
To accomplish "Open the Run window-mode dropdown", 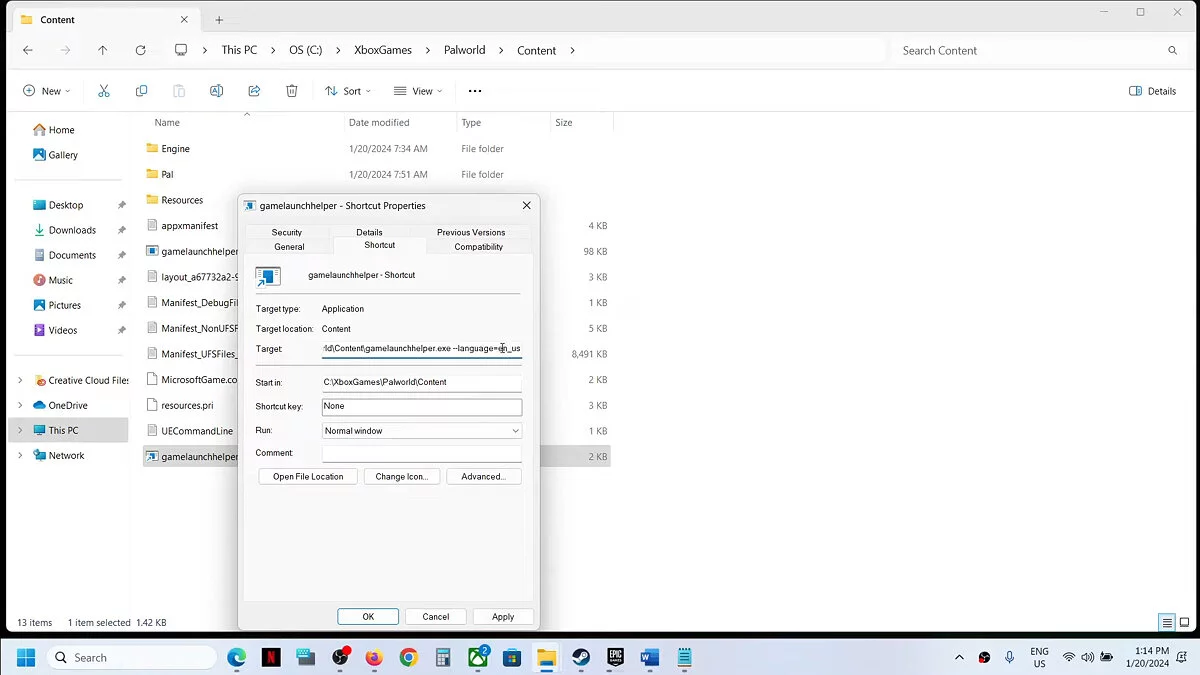I will [421, 431].
